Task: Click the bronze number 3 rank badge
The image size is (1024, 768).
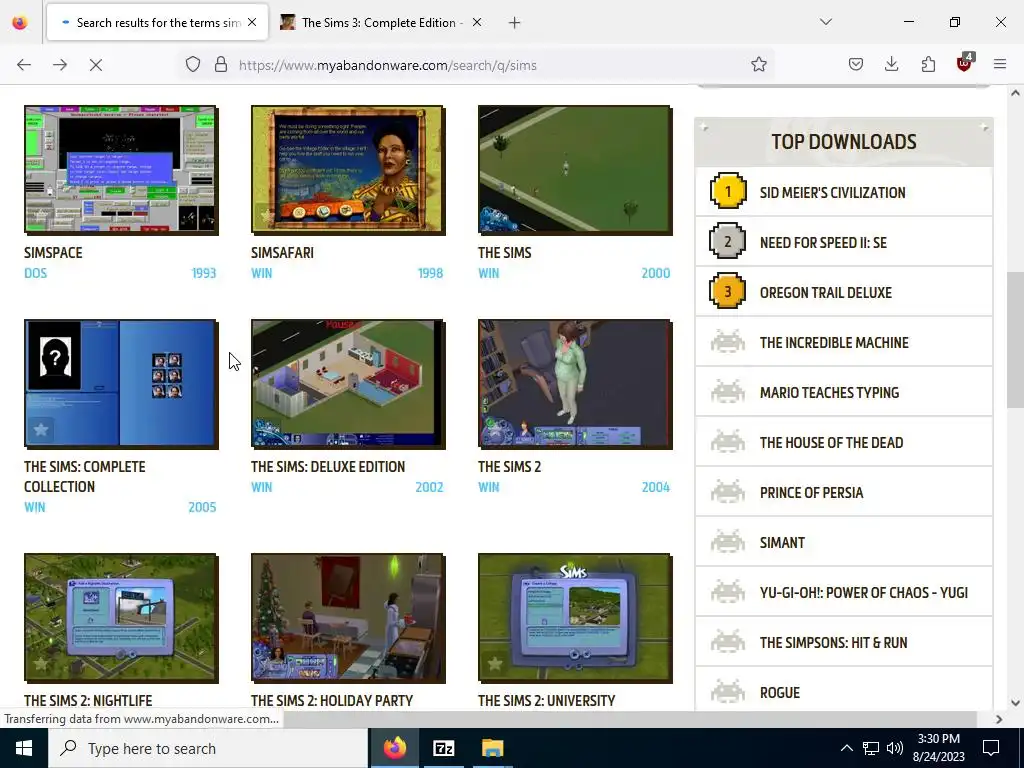Action: pyautogui.click(x=728, y=291)
